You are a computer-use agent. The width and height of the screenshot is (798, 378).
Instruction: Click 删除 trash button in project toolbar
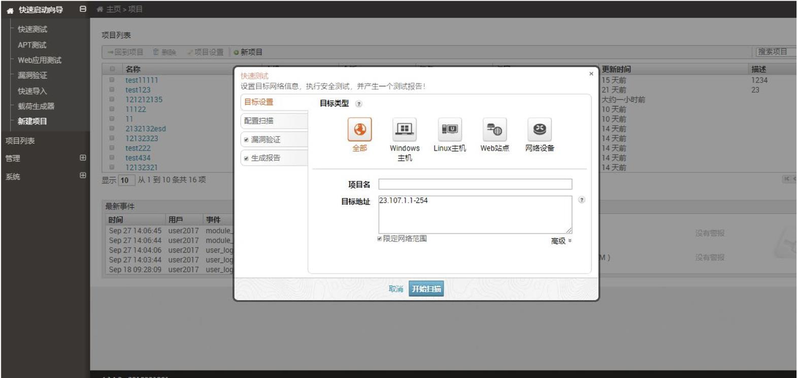click(x=164, y=52)
